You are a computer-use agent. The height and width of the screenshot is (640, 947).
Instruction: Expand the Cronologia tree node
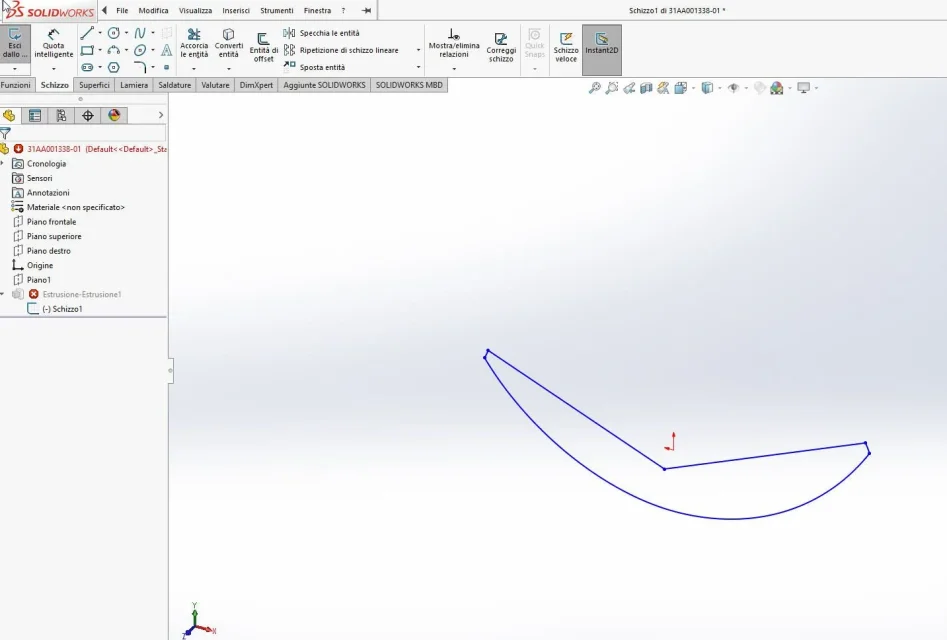click(x=2, y=164)
